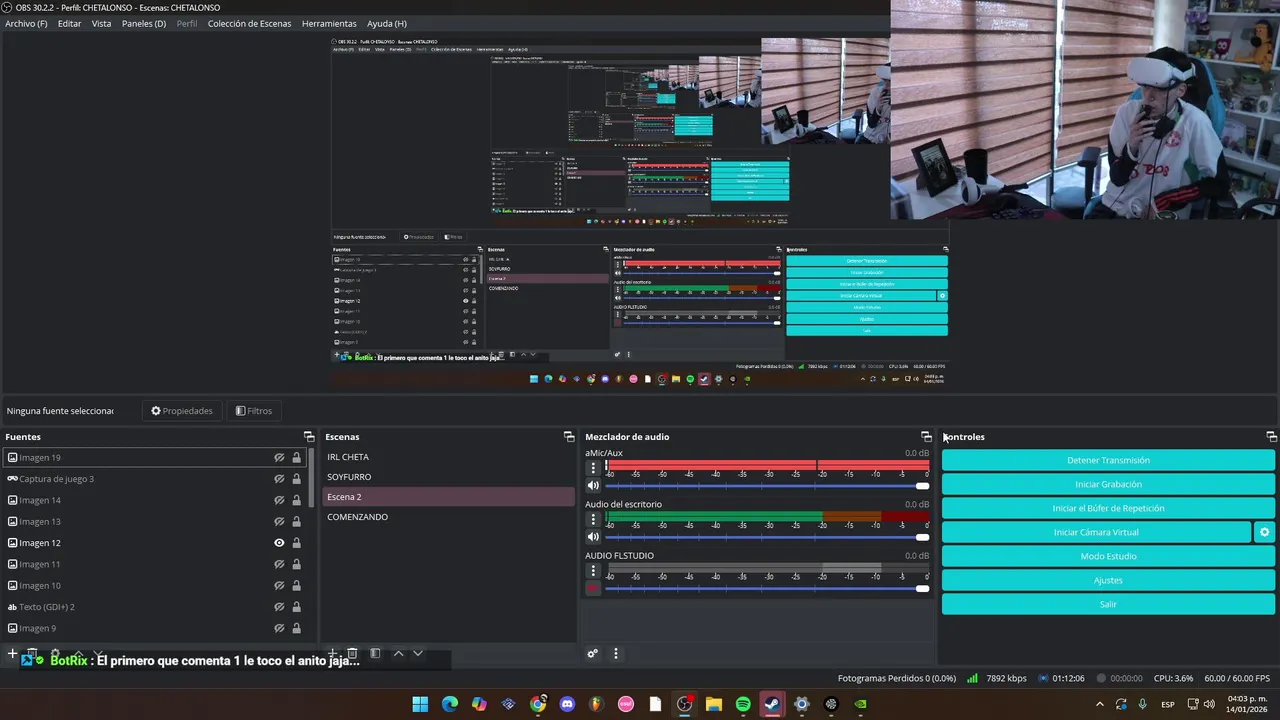The image size is (1280, 720).
Task: Open source Propiedades button
Action: tap(182, 411)
